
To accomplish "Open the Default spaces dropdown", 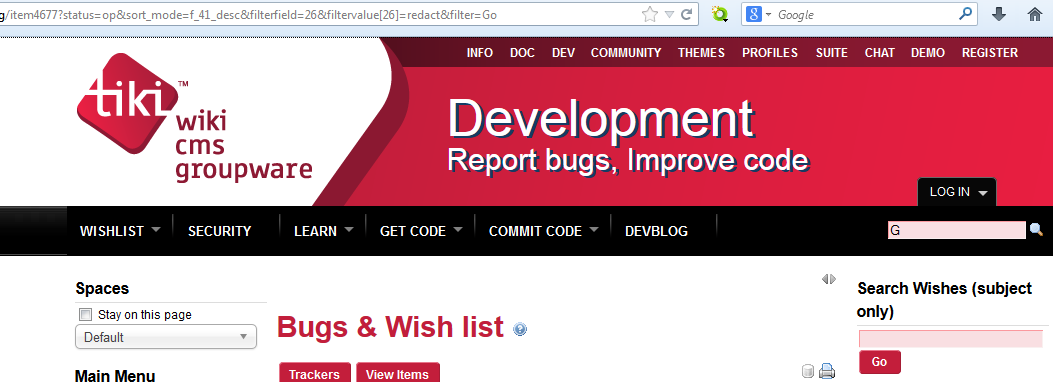I will point(166,337).
